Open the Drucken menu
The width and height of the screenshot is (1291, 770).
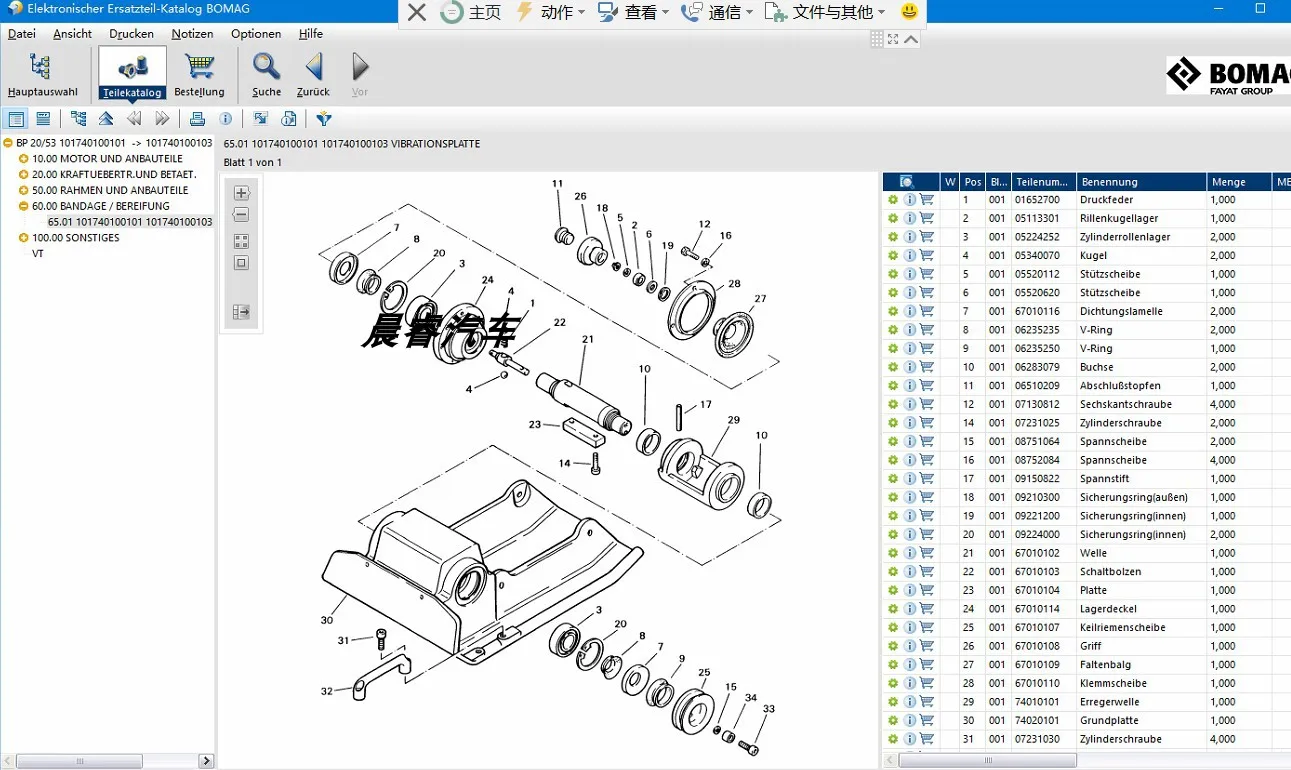[x=131, y=34]
